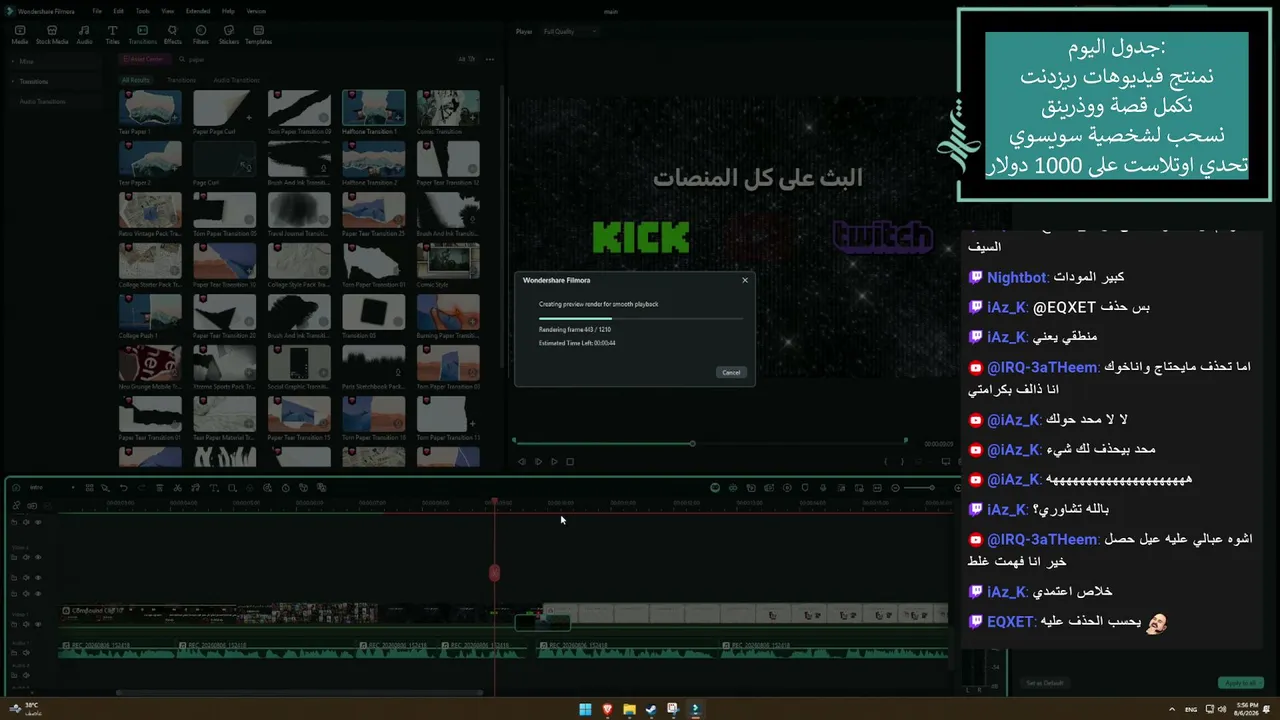Add Tear Paper 1 using its plus icon

click(x=175, y=118)
